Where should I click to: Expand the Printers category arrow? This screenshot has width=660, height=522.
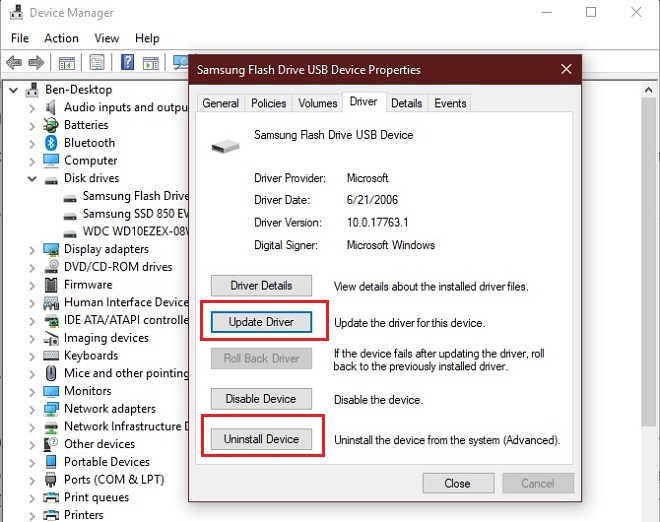click(32, 515)
